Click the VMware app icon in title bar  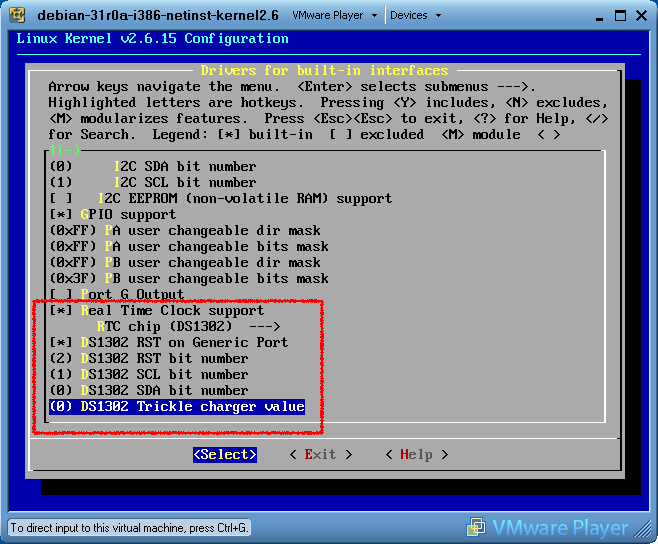point(18,15)
